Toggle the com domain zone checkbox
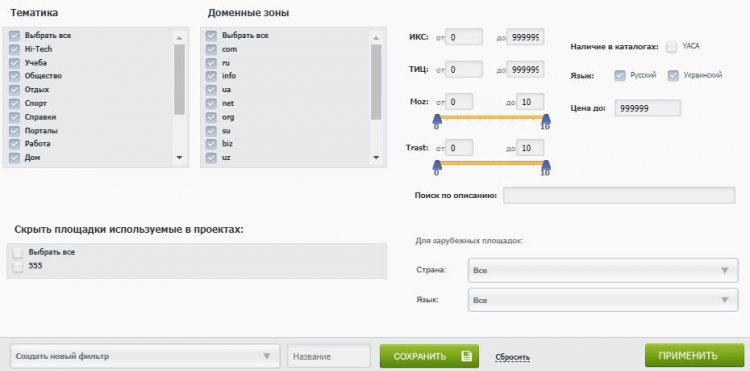Screen dimensions: 750x371 pyautogui.click(x=211, y=49)
